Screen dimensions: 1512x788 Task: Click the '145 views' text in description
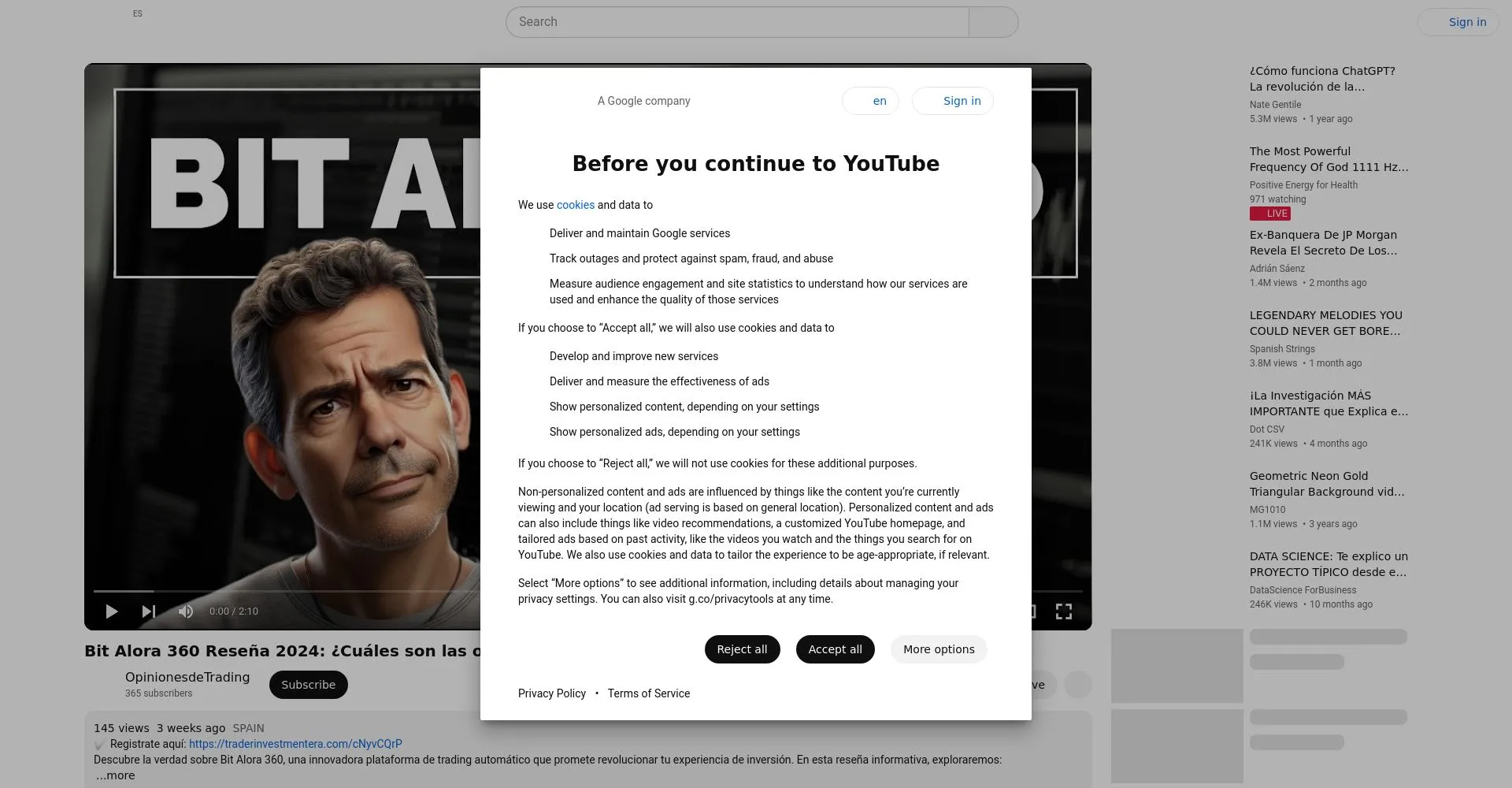(121, 728)
